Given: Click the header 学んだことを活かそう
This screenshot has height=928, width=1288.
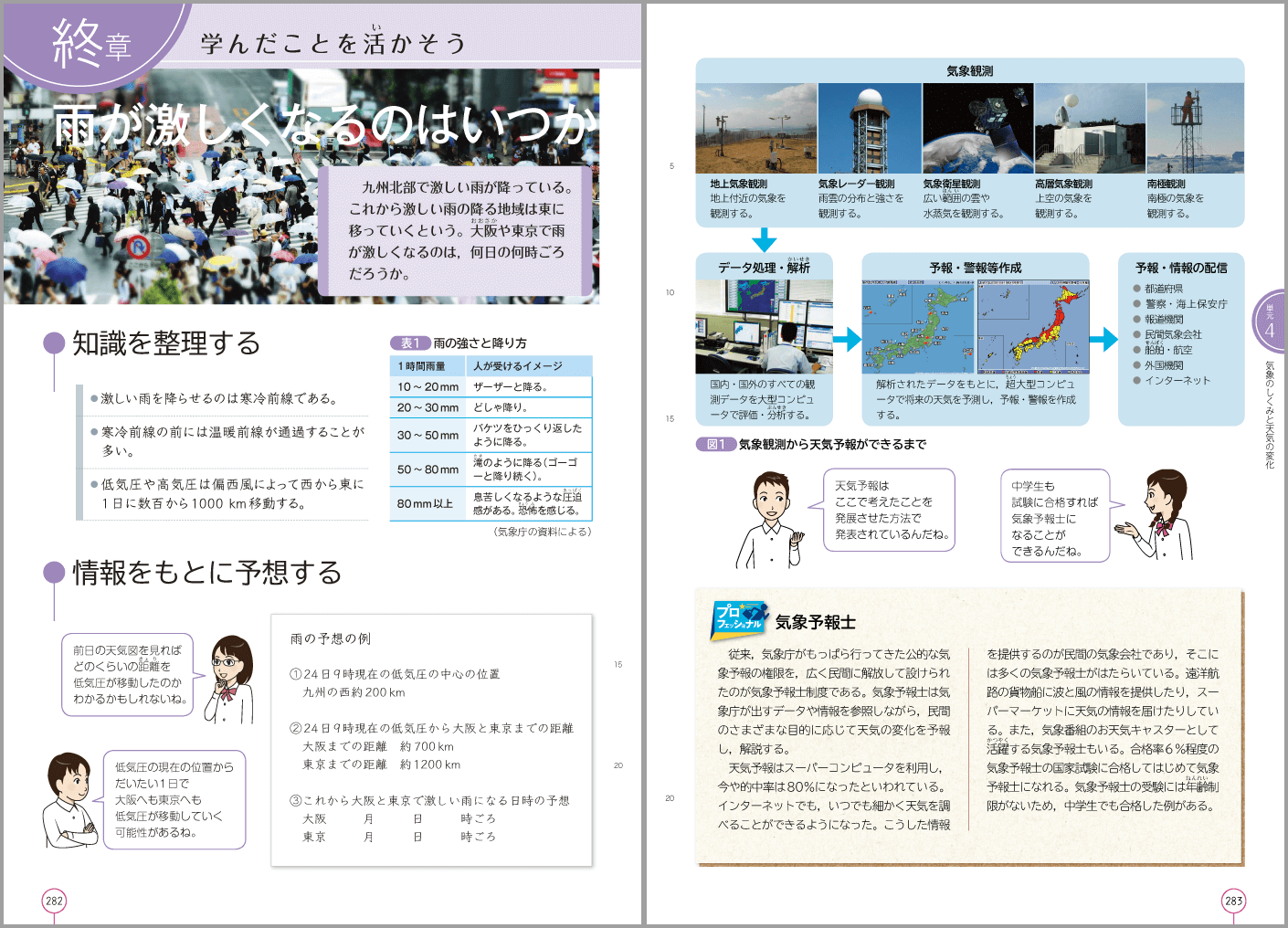Looking at the screenshot, I should pos(333,43).
